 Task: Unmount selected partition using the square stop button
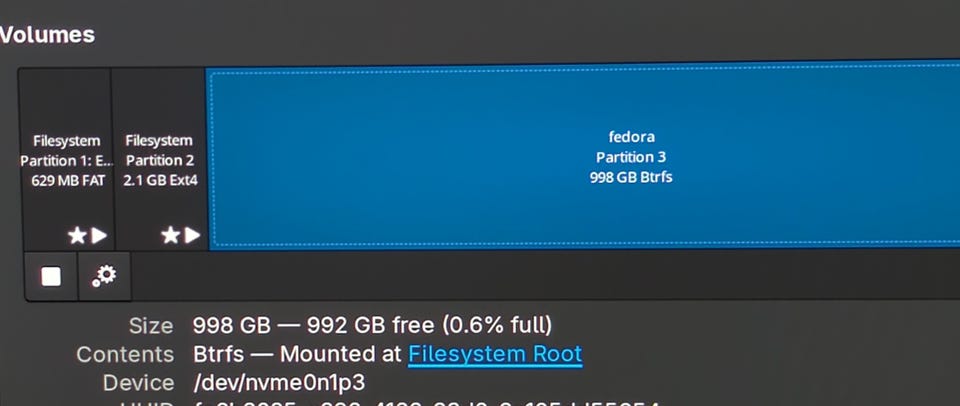(x=51, y=277)
